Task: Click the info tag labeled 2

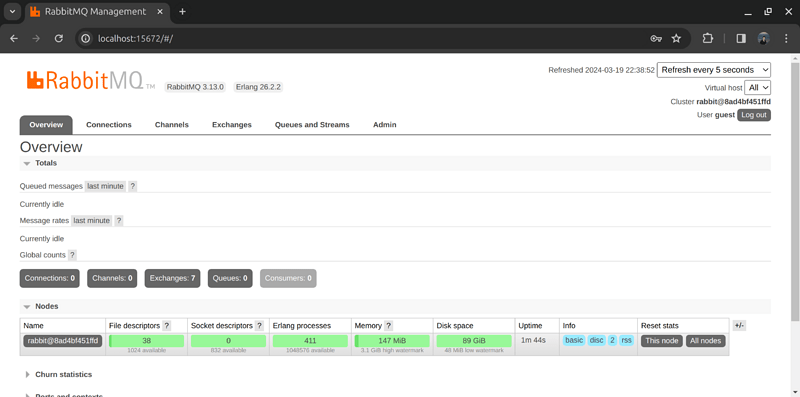Action: tap(612, 340)
